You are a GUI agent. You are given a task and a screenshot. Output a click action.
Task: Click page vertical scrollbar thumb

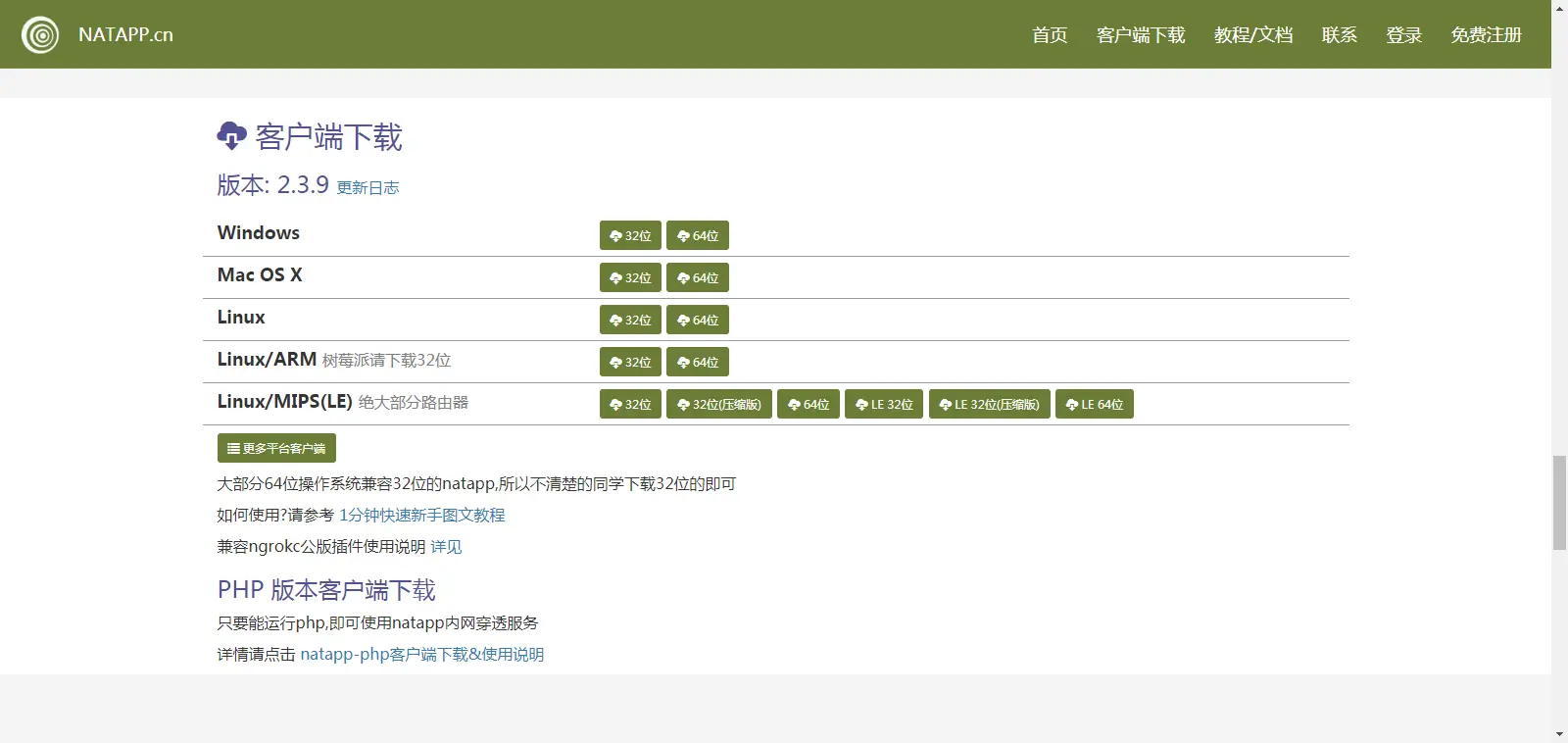click(1560, 503)
